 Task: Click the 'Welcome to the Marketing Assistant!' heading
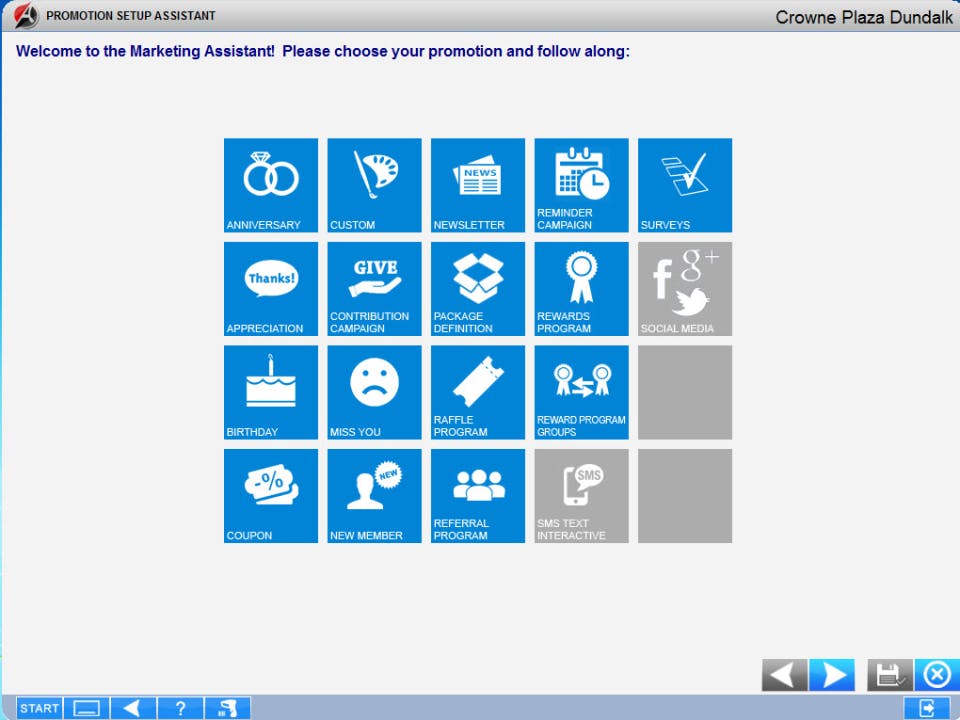145,51
